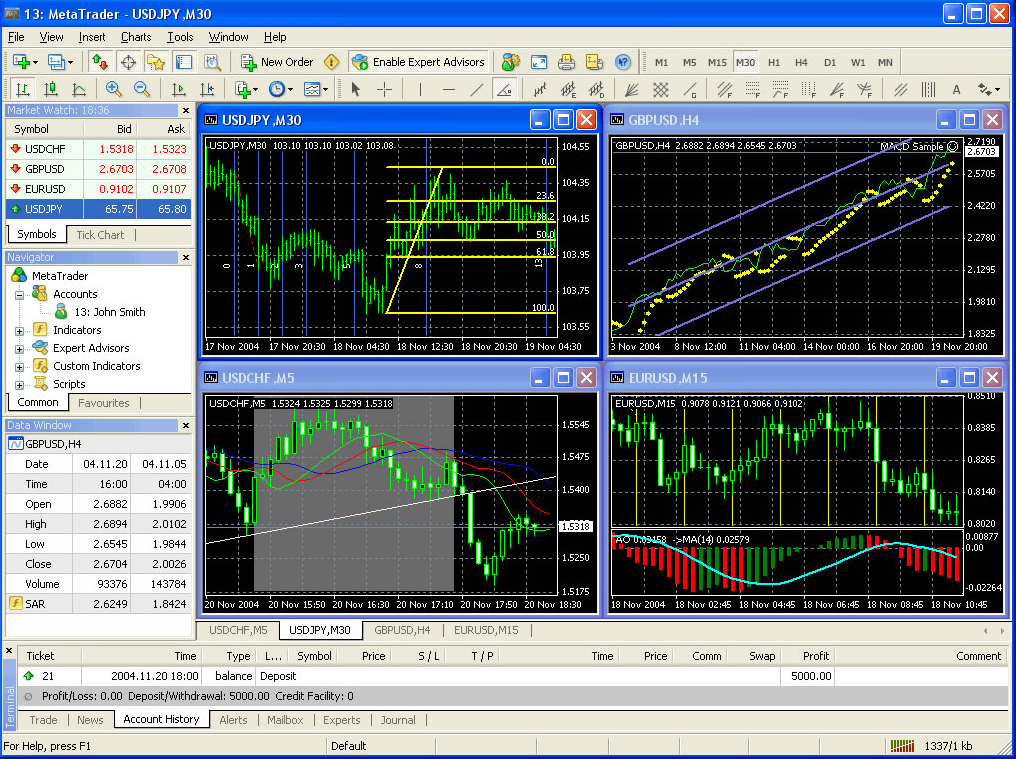
Task: Launch MetaEditor via the yellow diamond icon
Action: click(x=332, y=62)
